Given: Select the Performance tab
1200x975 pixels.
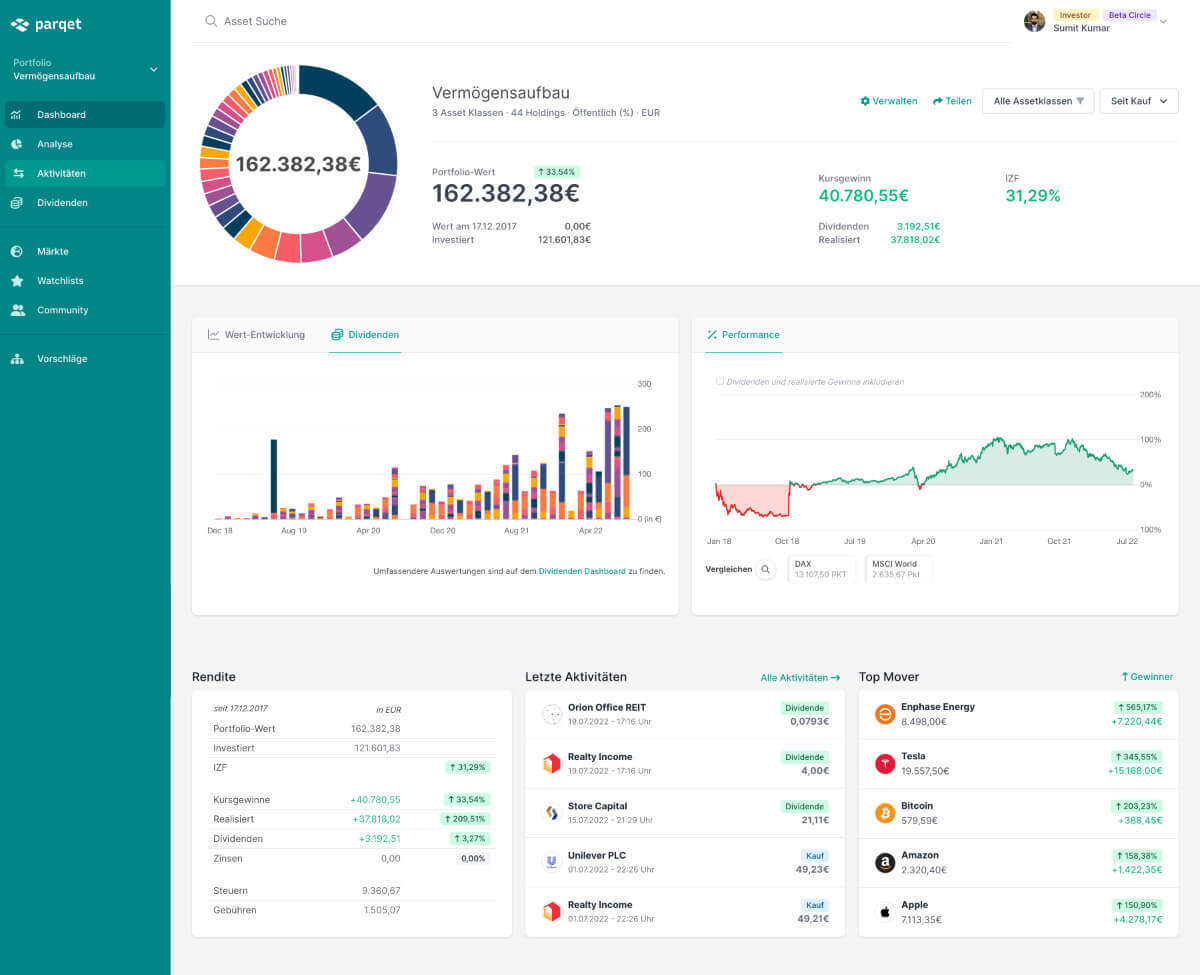Looking at the screenshot, I should coord(743,335).
